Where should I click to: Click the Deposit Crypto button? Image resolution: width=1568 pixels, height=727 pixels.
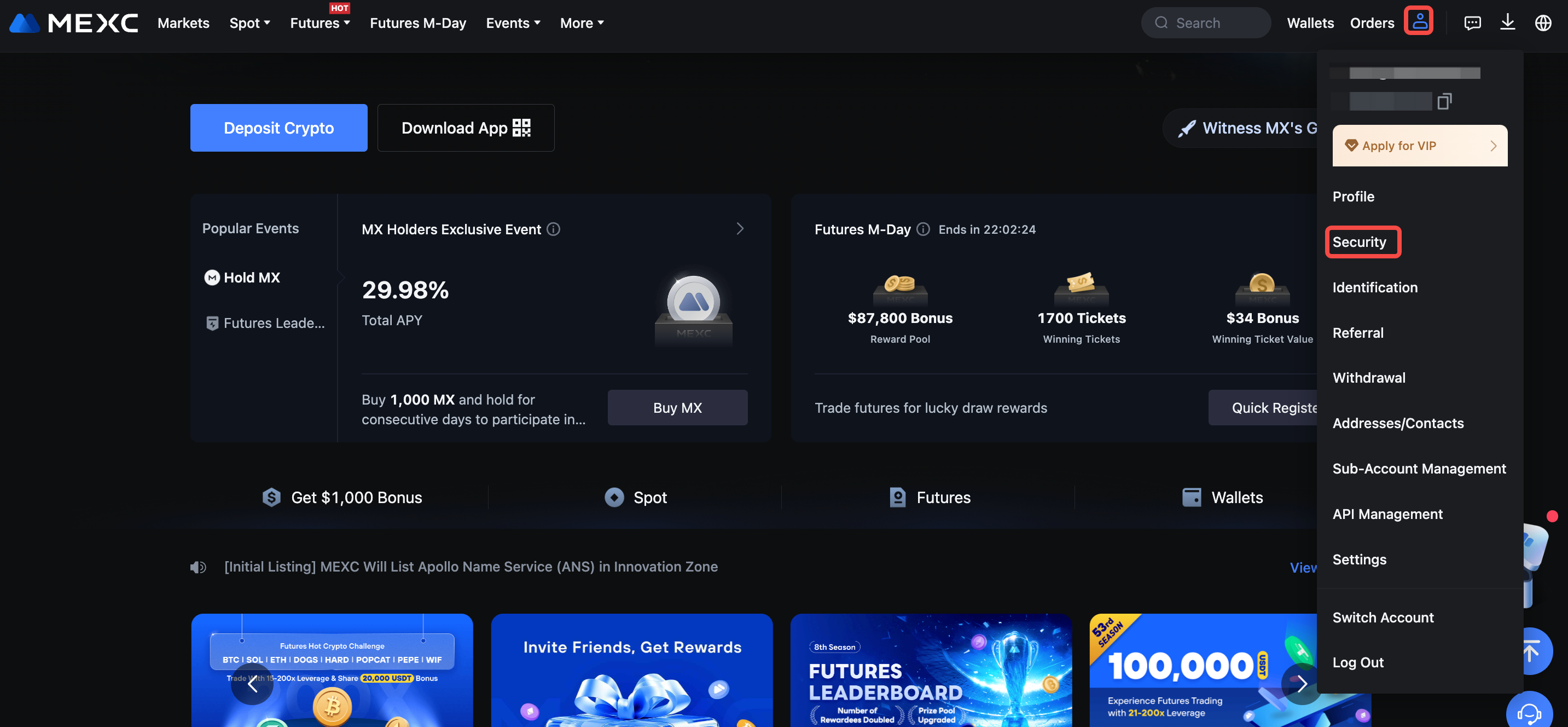tap(279, 128)
